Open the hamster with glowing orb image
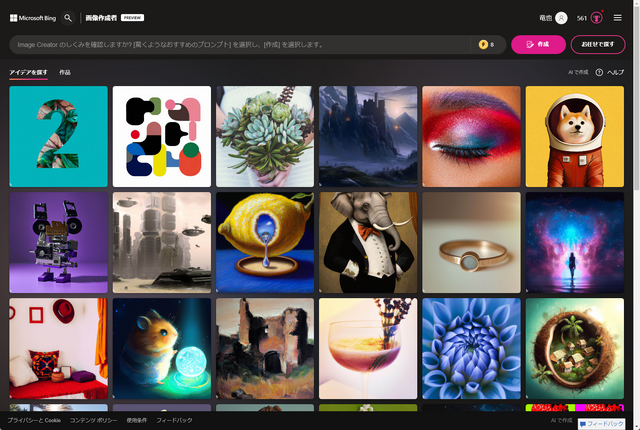Image resolution: width=640 pixels, height=430 pixels. coord(162,348)
